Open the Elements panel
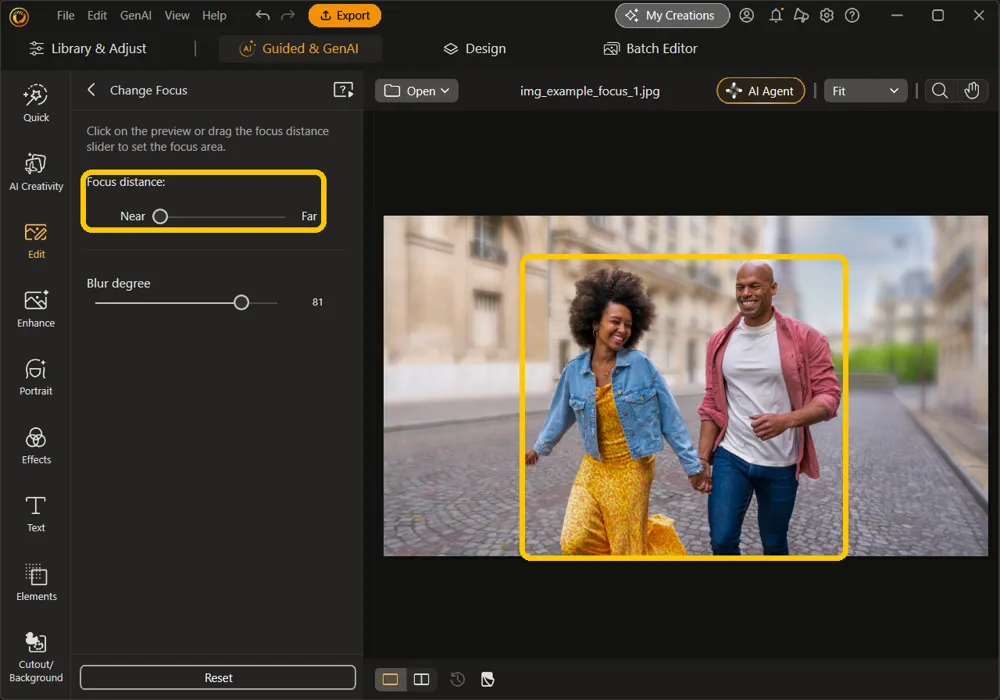Image resolution: width=1000 pixels, height=700 pixels. click(x=36, y=583)
